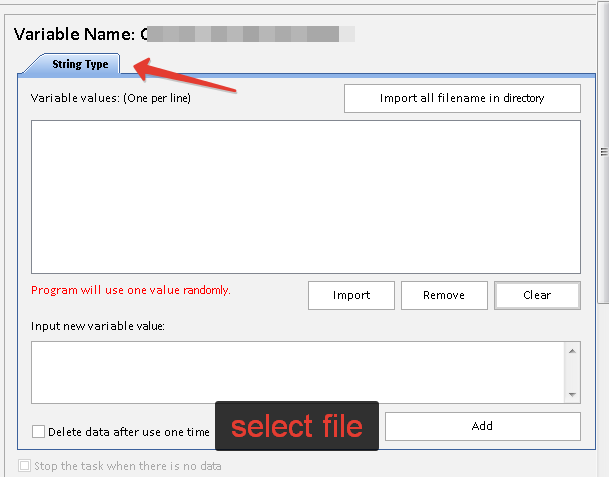609x477 pixels.
Task: Click Import all filename in directory button
Action: click(x=461, y=98)
